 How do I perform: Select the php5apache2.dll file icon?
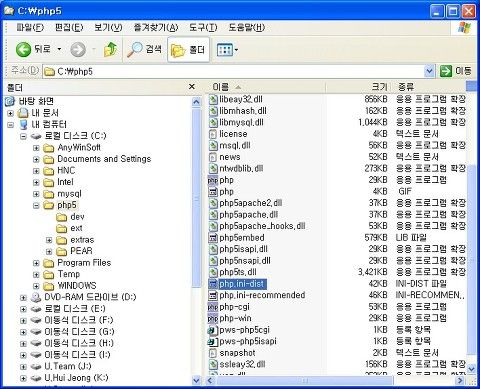pos(213,203)
